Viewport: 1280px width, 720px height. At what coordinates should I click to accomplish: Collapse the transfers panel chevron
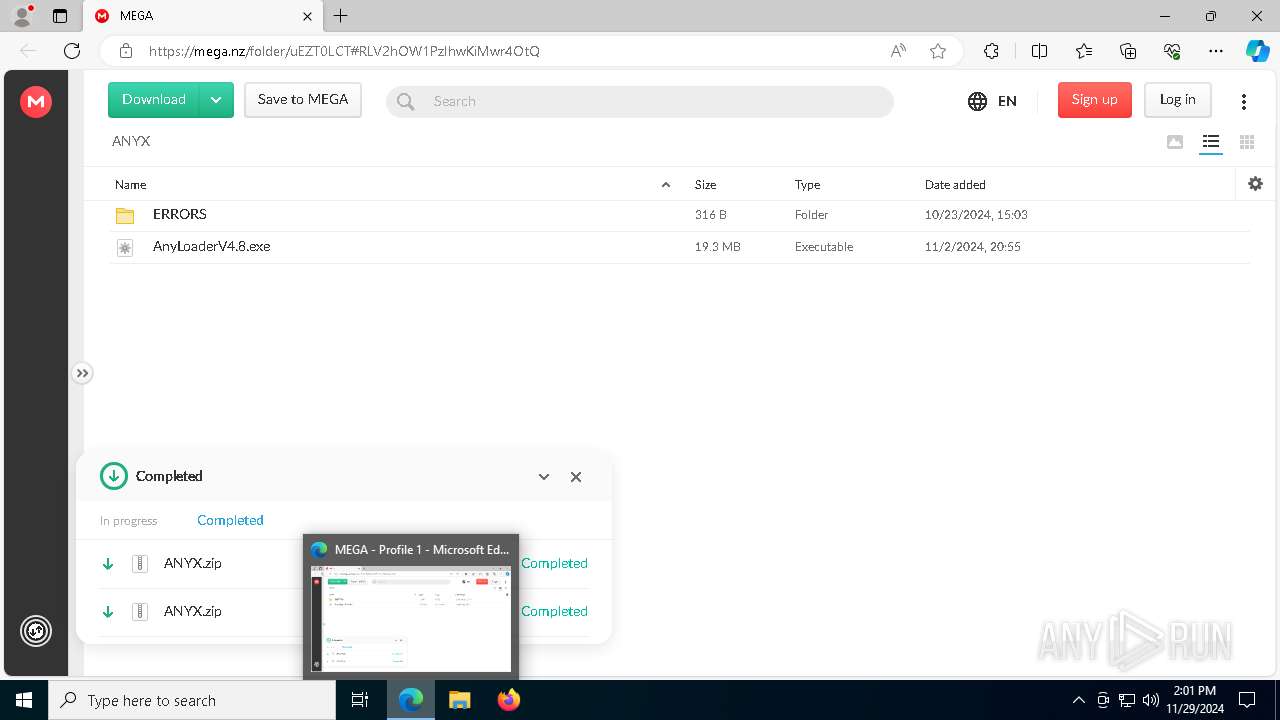tap(544, 477)
